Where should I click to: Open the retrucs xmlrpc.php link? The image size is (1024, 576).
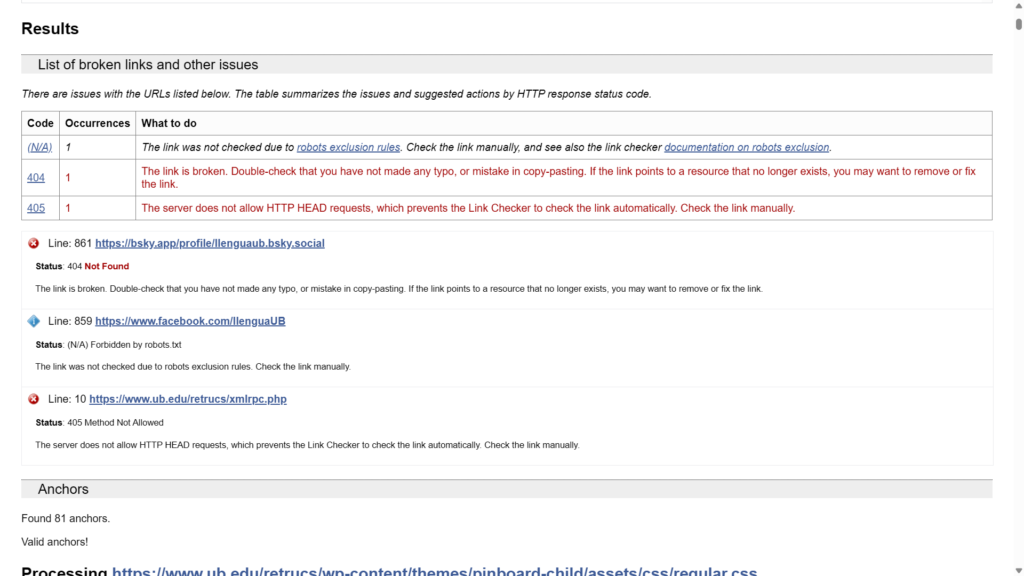tap(188, 399)
